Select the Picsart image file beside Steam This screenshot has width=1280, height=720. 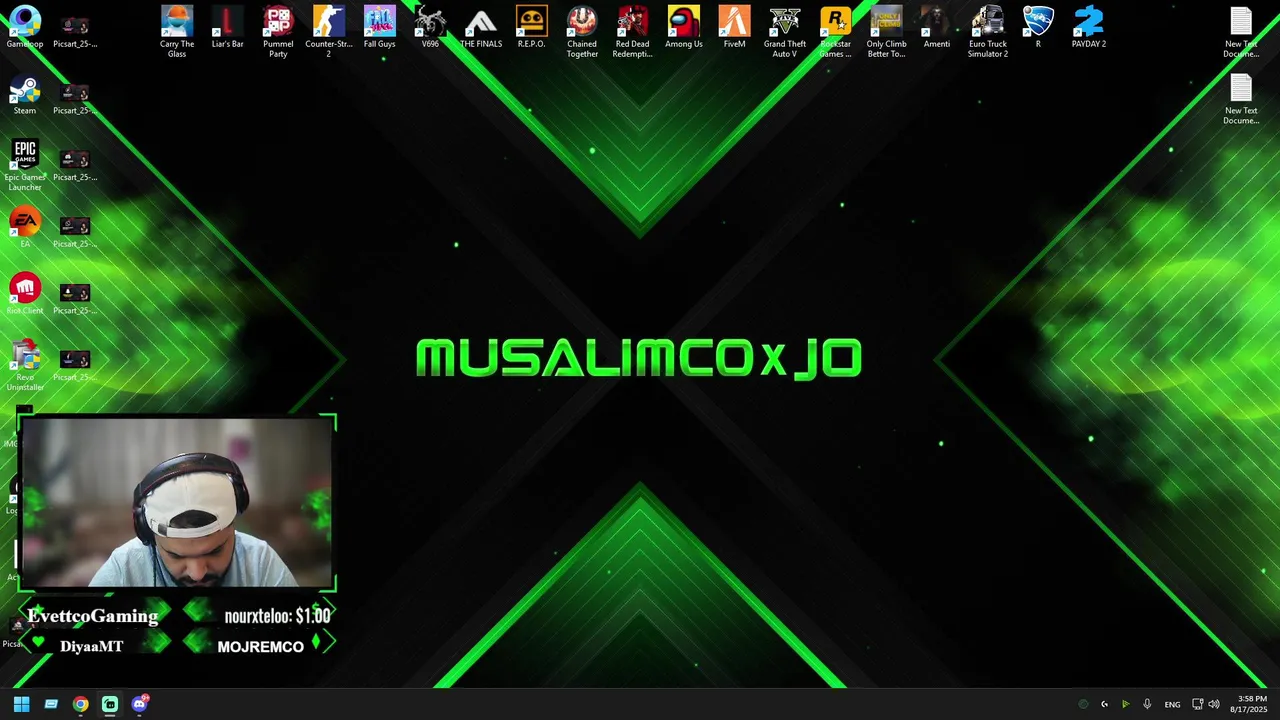coord(75,98)
